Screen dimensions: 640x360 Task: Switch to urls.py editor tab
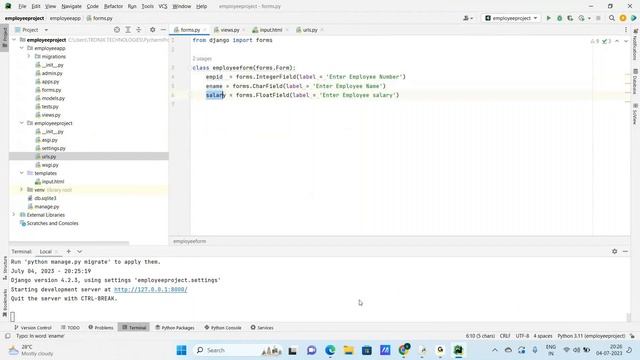pos(309,30)
